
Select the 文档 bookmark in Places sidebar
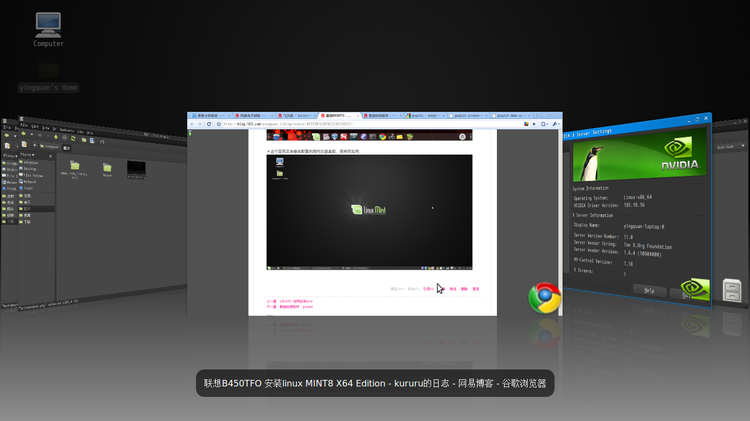click(25, 196)
